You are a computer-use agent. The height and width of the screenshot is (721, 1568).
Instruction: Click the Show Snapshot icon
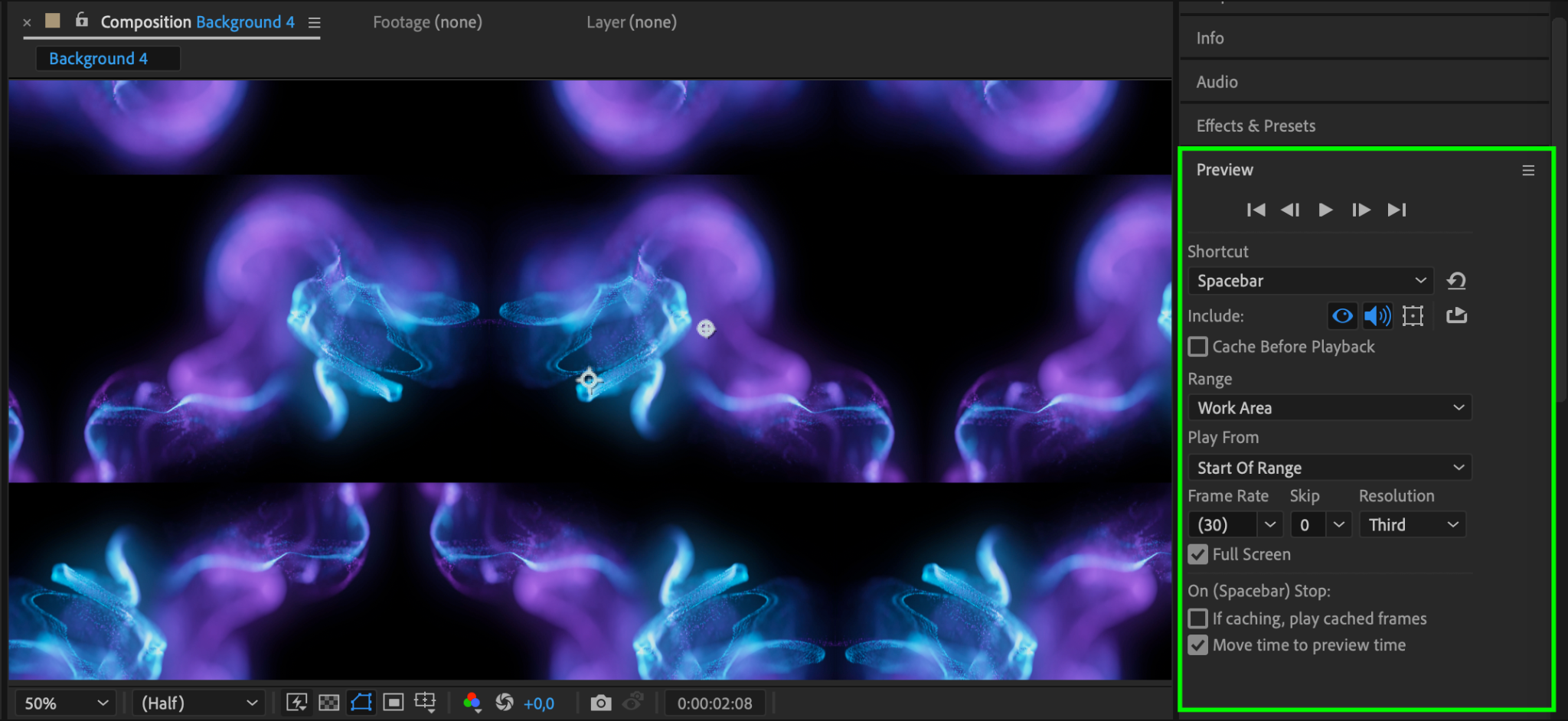(633, 702)
